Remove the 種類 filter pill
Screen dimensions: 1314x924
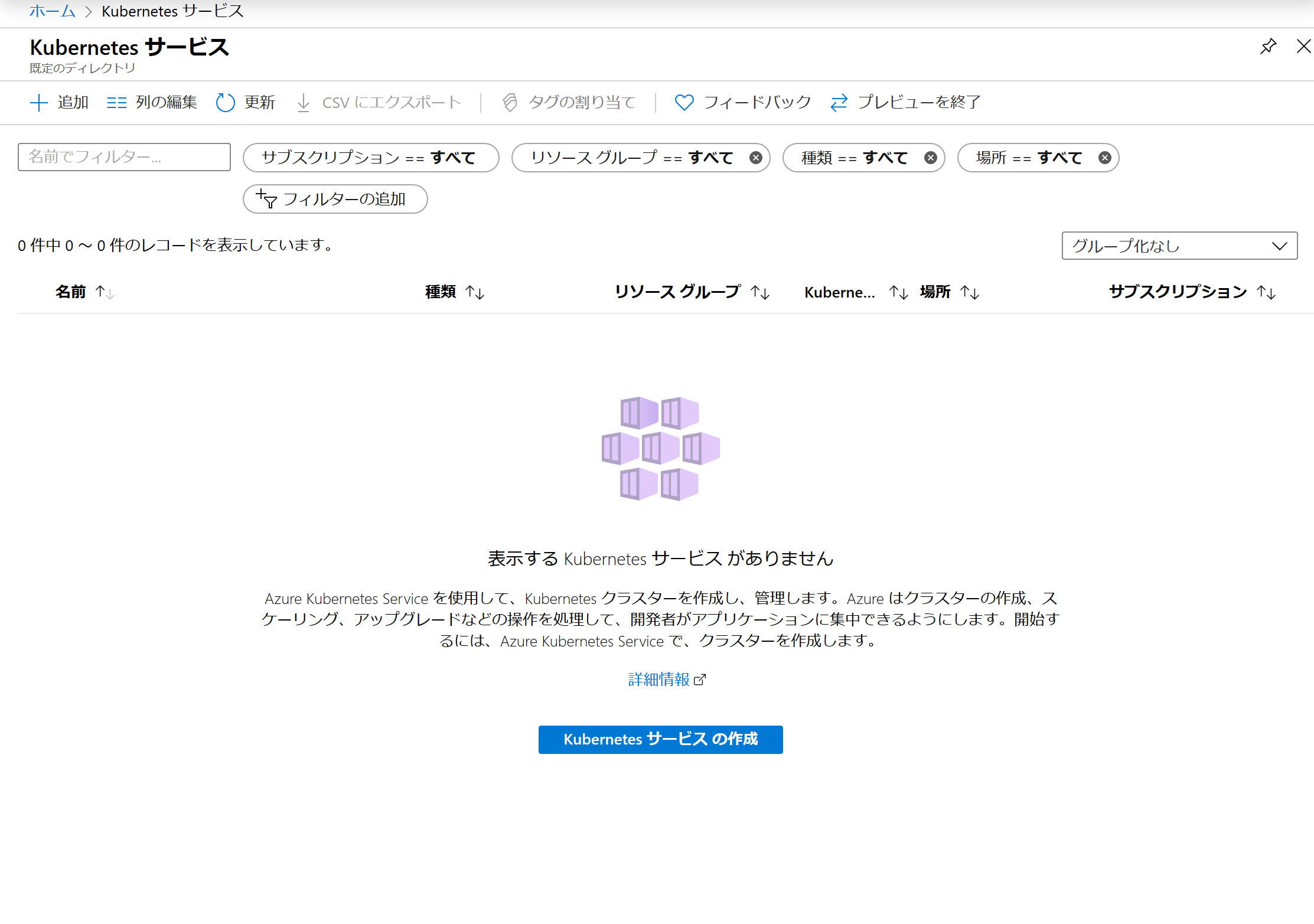tap(931, 158)
